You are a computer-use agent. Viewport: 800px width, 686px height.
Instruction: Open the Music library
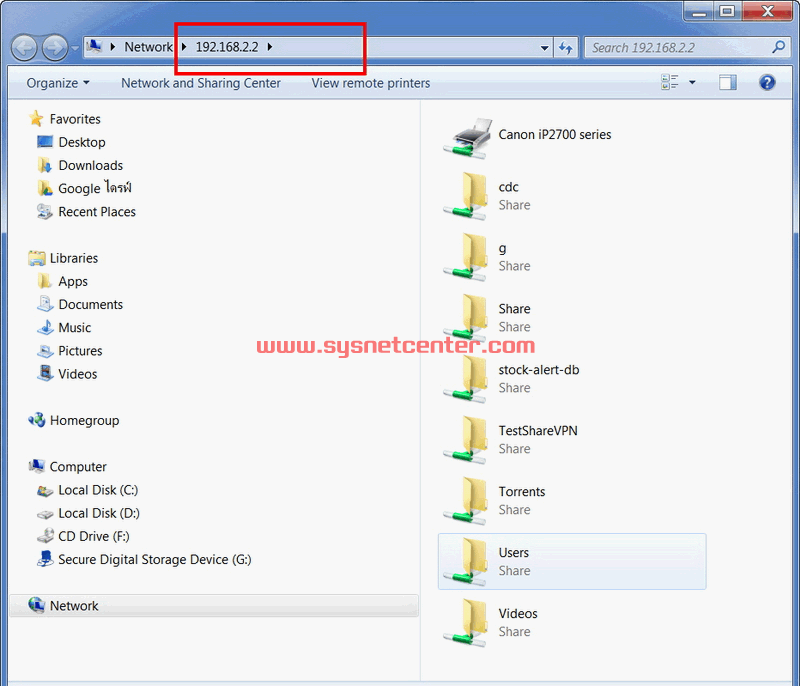tap(74, 327)
